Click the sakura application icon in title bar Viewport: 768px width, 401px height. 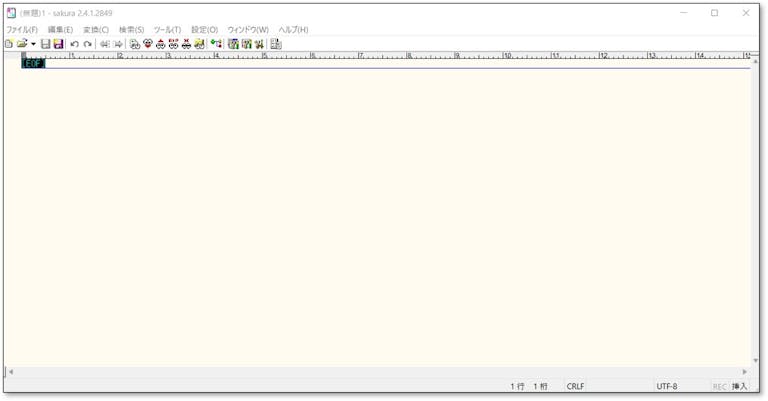click(x=11, y=13)
